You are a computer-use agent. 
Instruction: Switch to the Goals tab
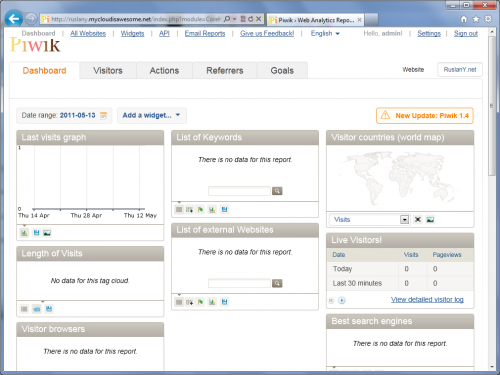click(x=282, y=71)
